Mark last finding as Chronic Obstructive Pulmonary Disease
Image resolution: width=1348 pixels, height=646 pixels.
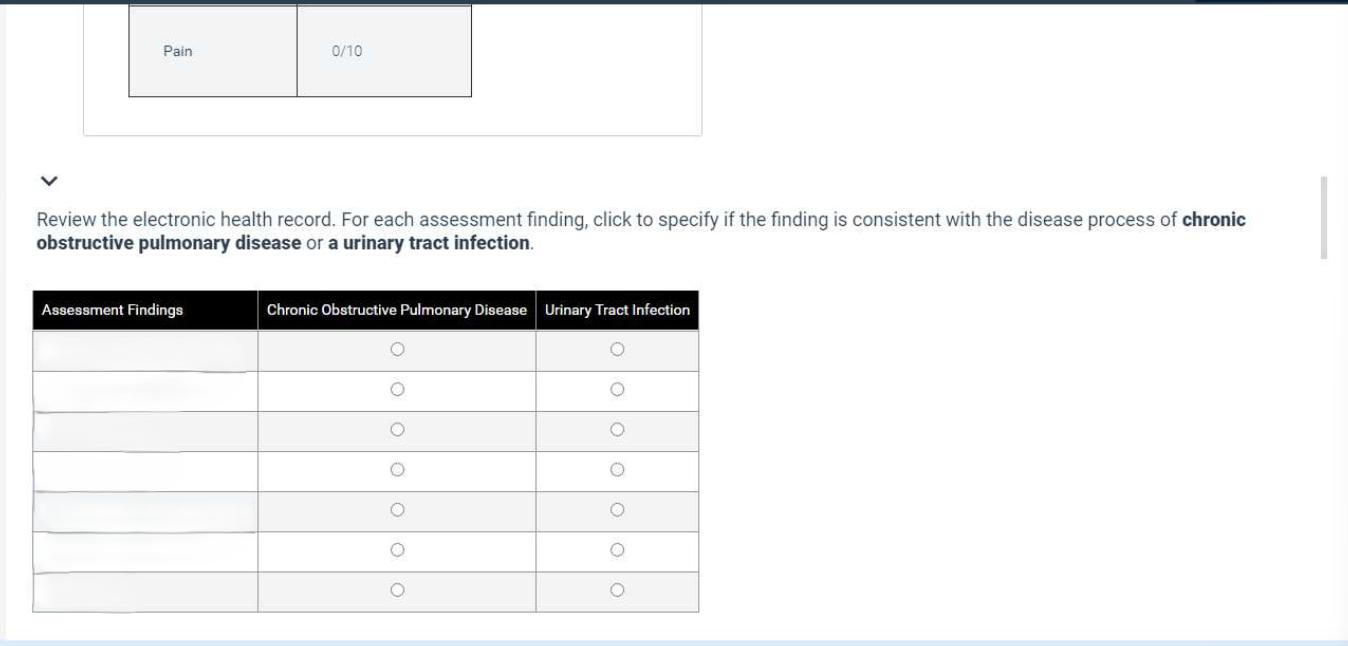397,590
